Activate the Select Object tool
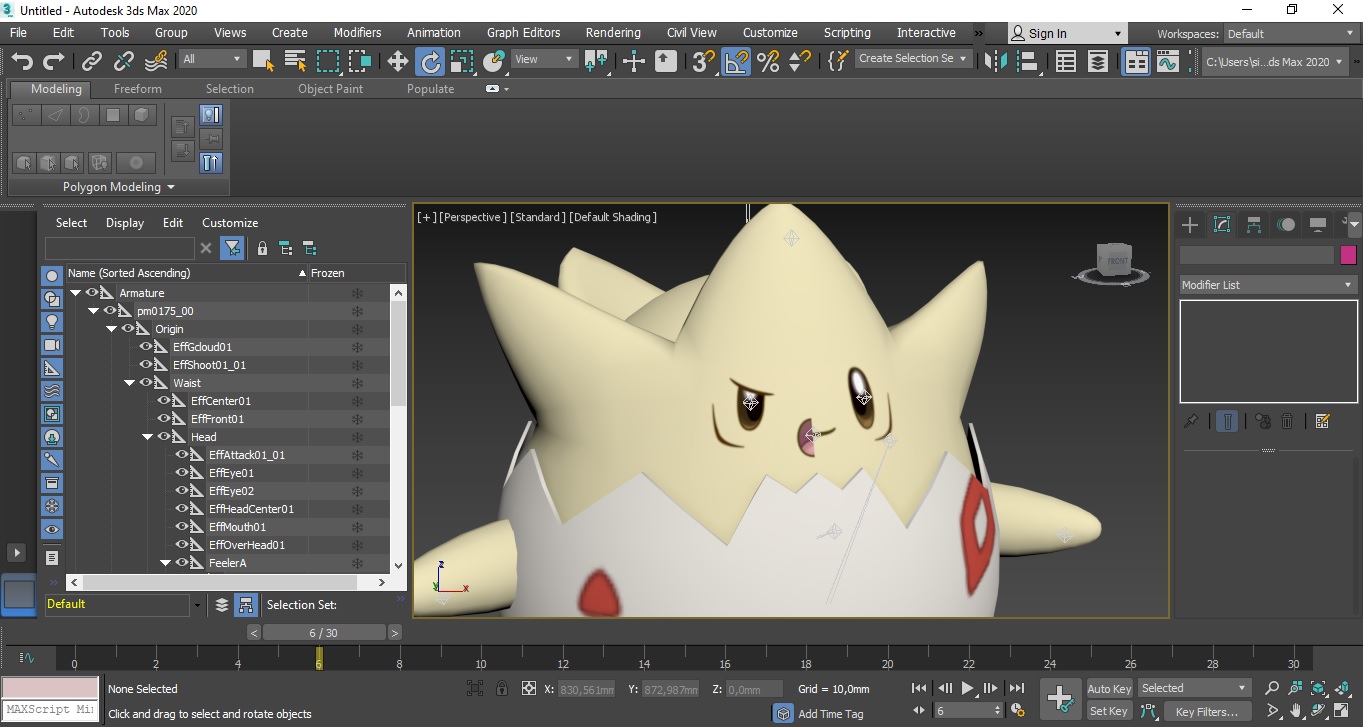The height and width of the screenshot is (727, 1363). point(264,62)
